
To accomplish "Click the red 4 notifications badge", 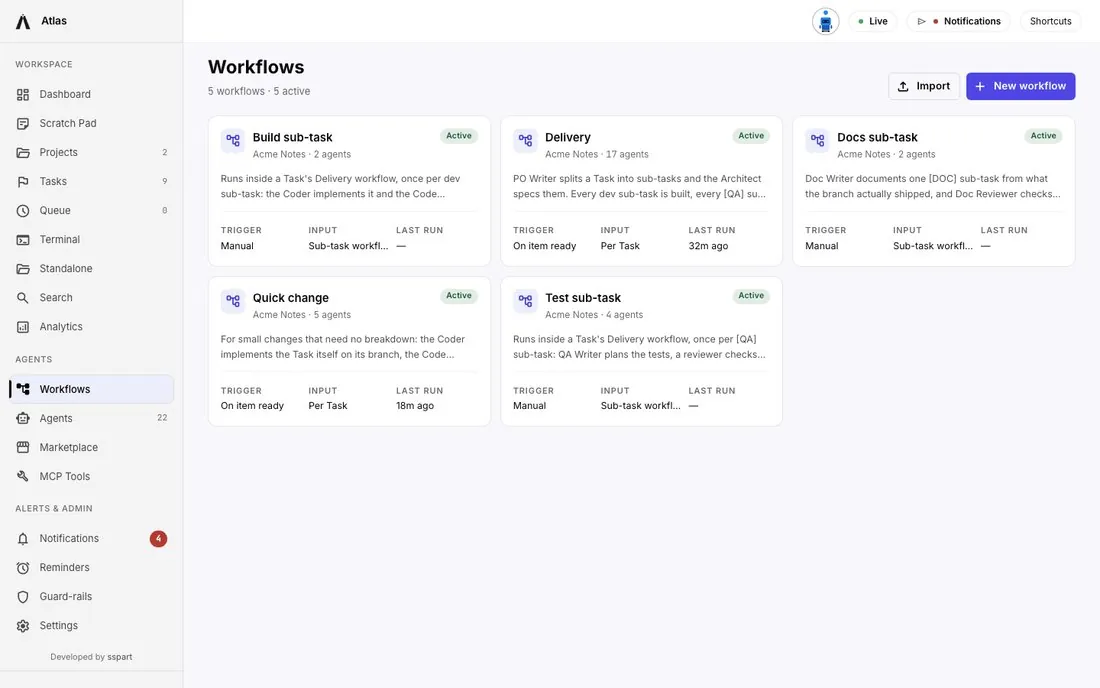I will pyautogui.click(x=159, y=539).
